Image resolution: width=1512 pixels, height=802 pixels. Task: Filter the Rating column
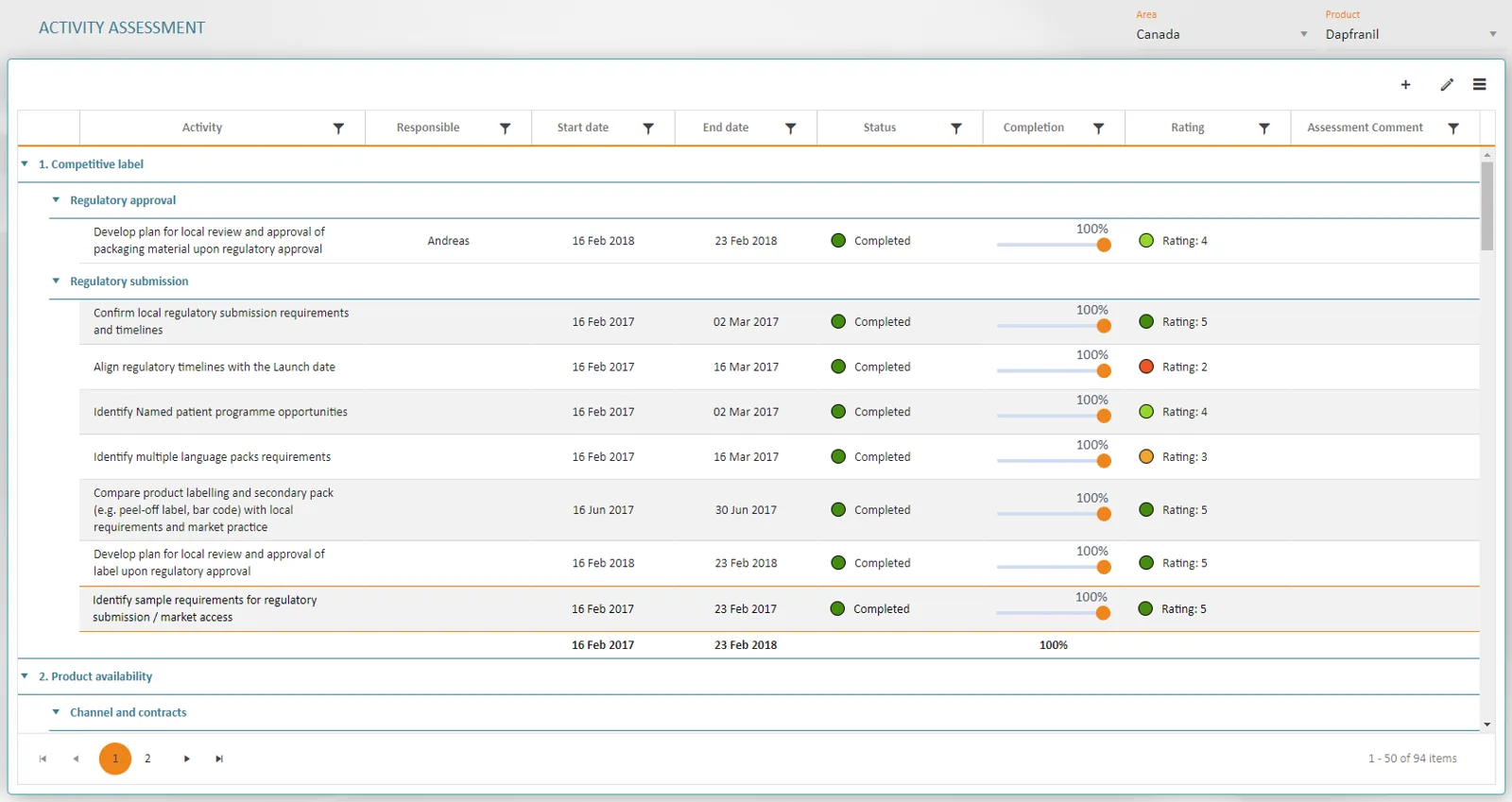pyautogui.click(x=1264, y=128)
